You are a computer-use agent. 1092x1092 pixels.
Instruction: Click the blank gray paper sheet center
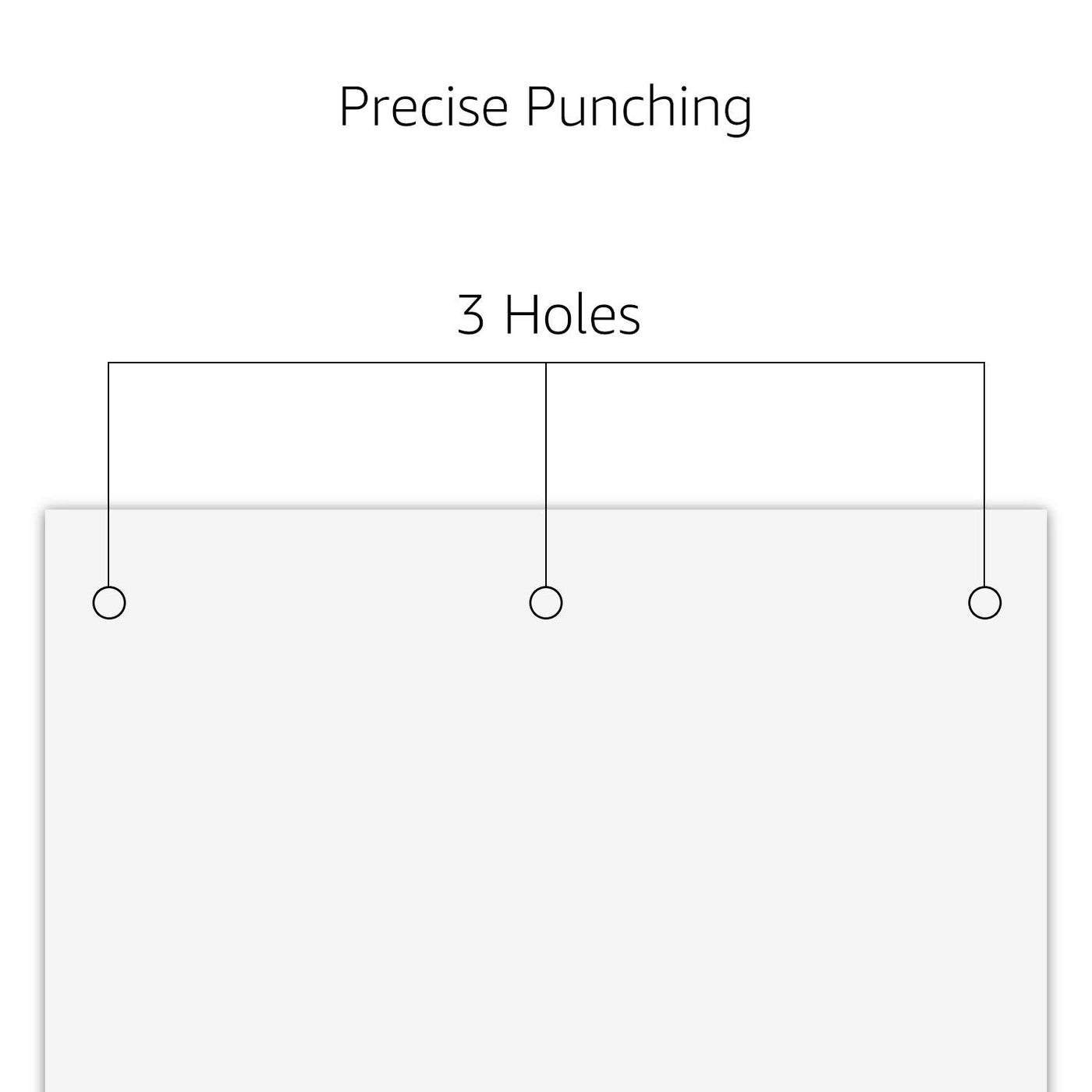pyautogui.click(x=546, y=801)
